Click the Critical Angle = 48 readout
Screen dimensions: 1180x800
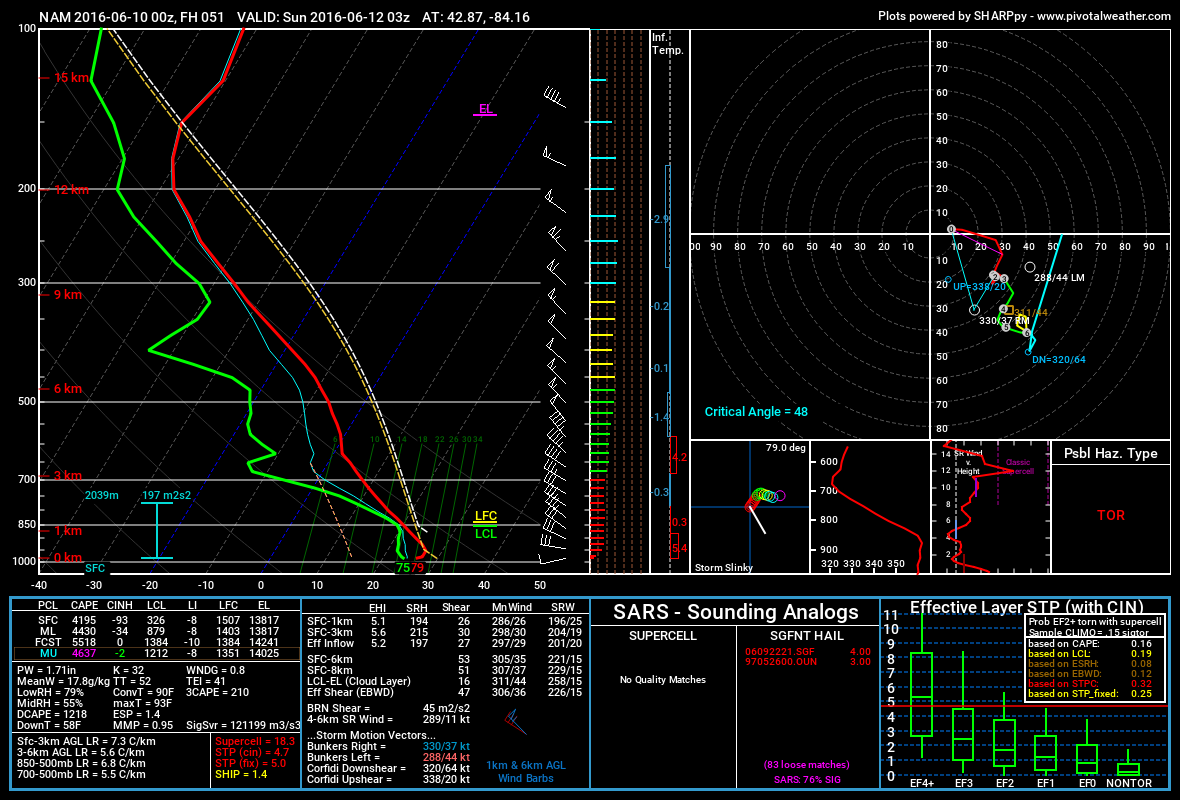(x=756, y=412)
